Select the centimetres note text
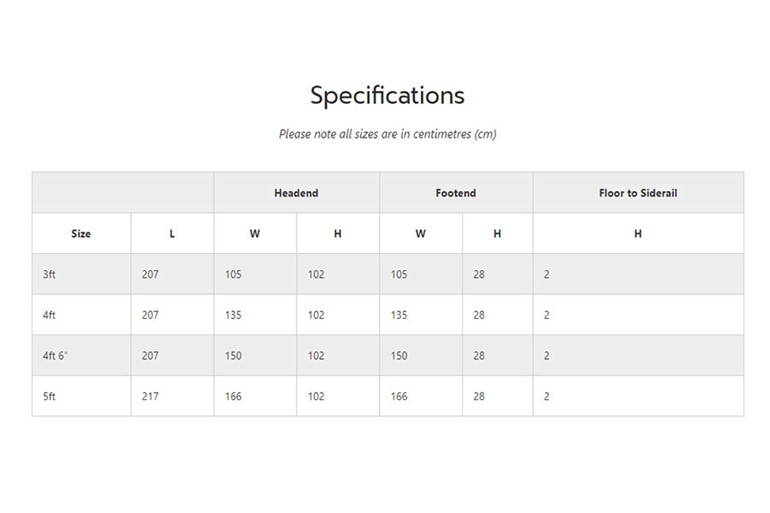The image size is (770, 513). click(387, 134)
